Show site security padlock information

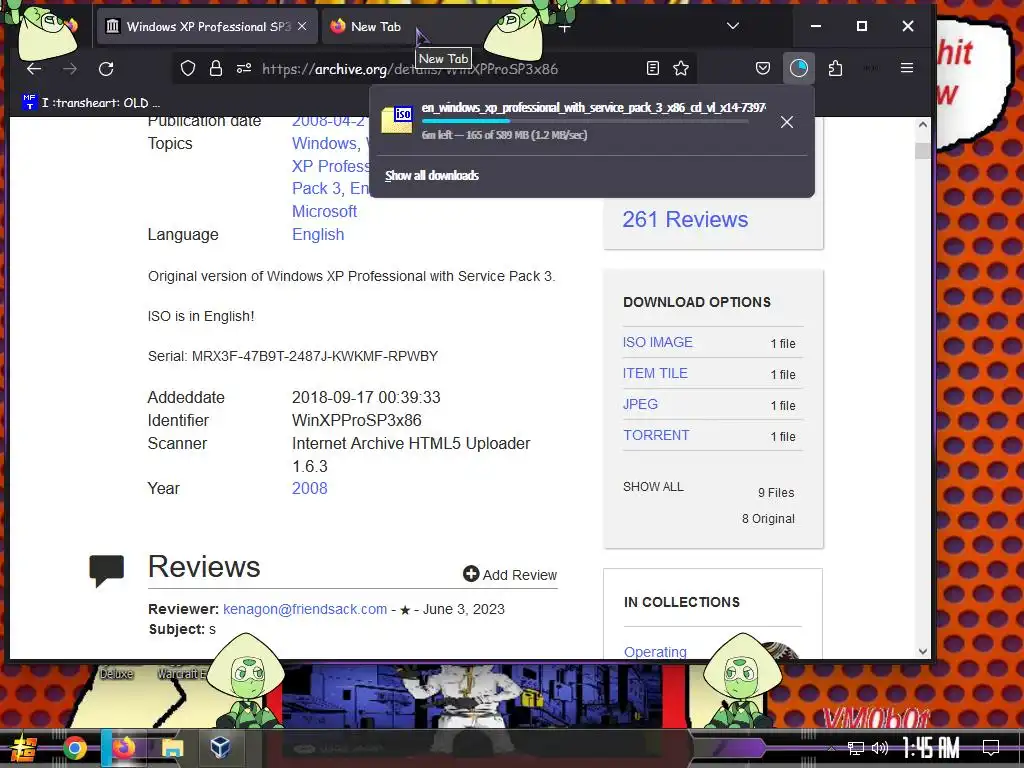point(216,69)
